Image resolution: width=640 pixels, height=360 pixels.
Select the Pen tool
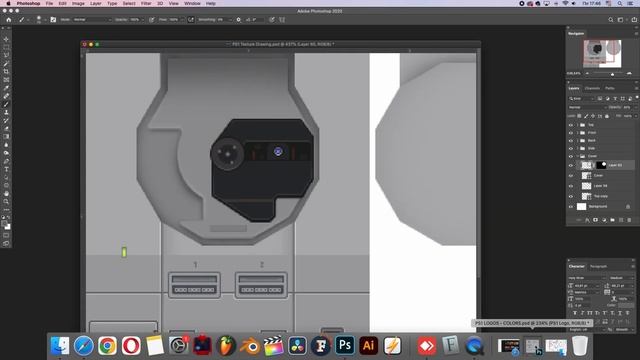[6, 161]
